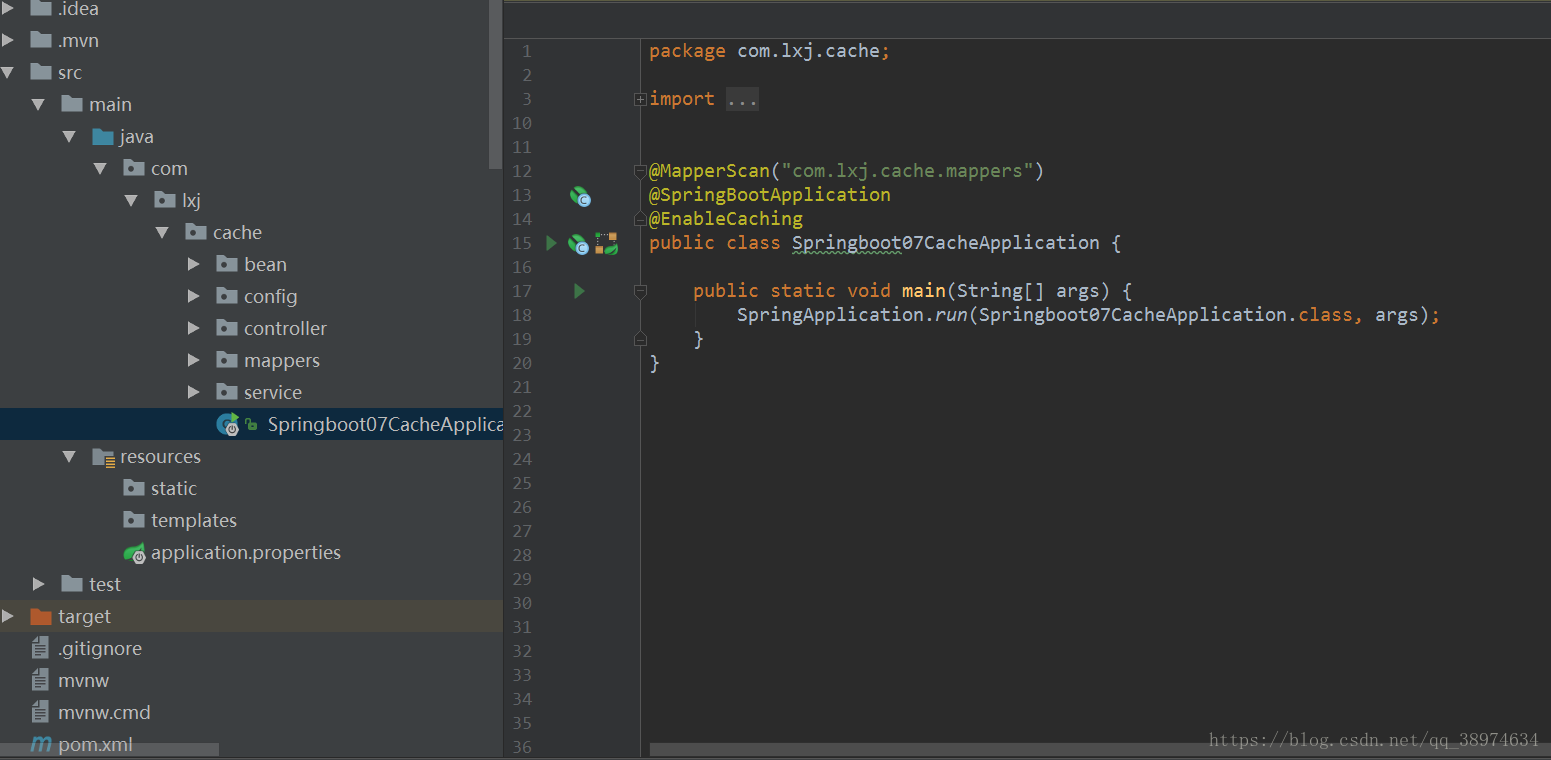Collapse the cache package arrow
1551x760 pixels.
pos(162,232)
